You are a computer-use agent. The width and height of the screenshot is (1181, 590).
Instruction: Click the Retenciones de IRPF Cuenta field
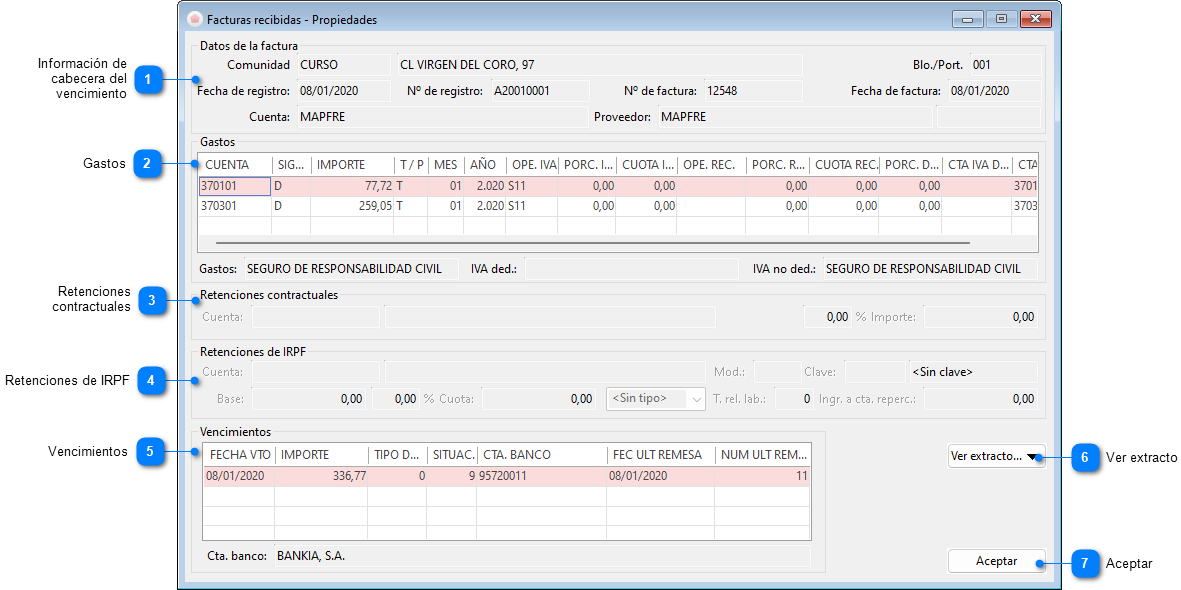tap(316, 372)
